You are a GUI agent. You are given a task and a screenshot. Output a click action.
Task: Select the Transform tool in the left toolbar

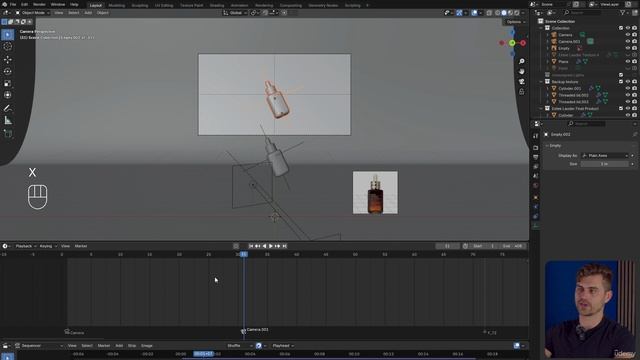7,95
